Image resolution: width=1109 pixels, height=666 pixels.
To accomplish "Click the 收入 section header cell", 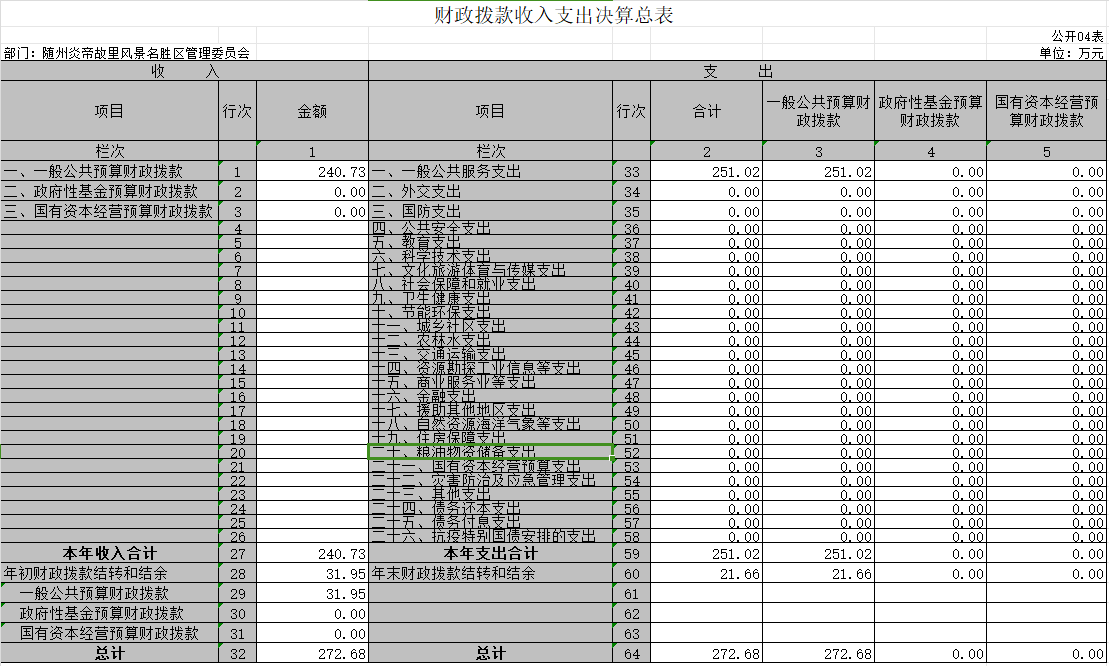I will (x=185, y=71).
